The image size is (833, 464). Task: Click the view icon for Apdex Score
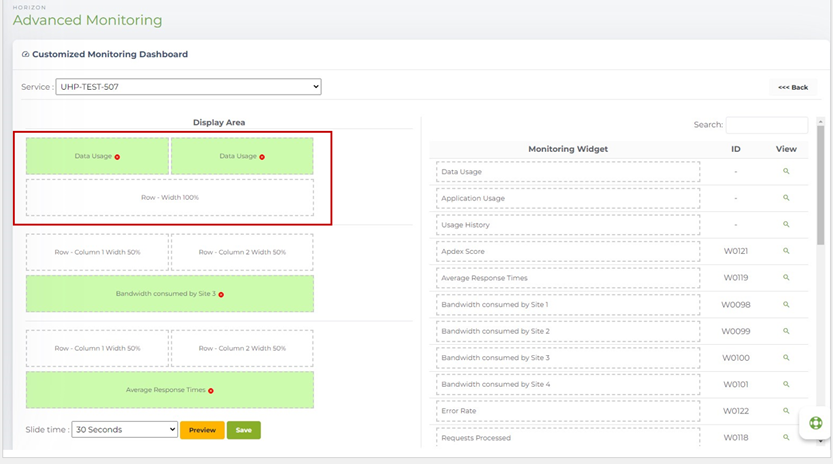tap(786, 251)
